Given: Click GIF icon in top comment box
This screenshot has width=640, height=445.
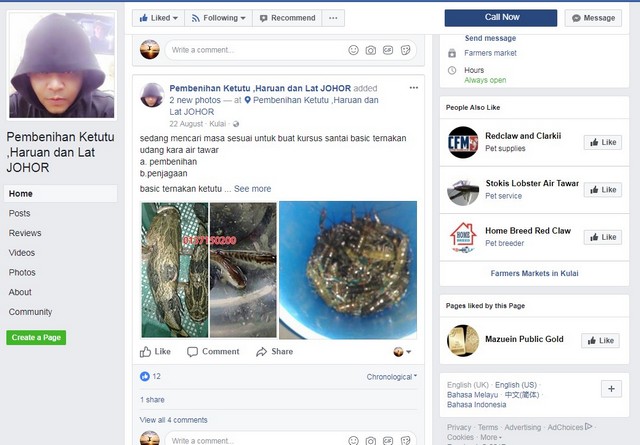Looking at the screenshot, I should [x=388, y=50].
